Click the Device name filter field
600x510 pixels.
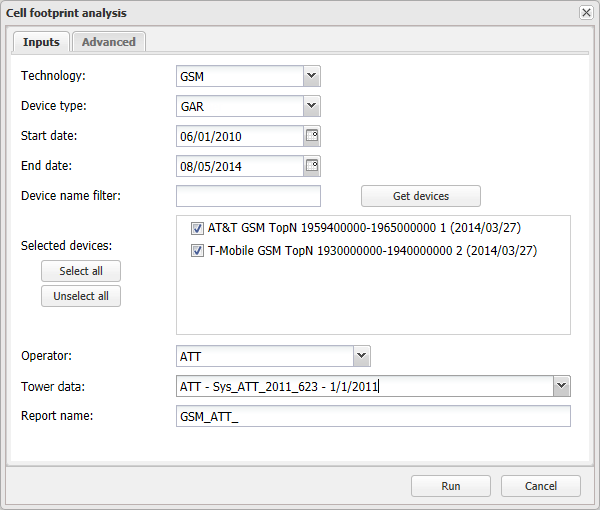click(x=248, y=196)
